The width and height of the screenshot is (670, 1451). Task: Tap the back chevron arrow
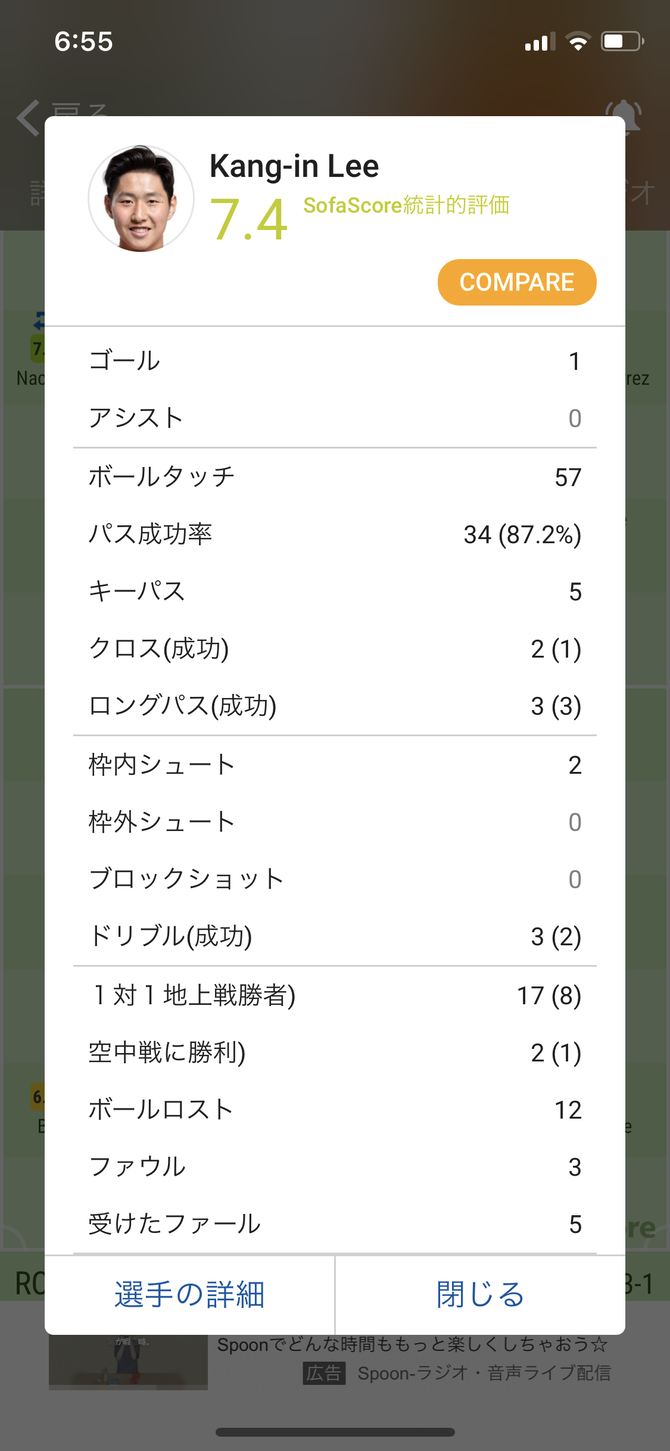(27, 118)
